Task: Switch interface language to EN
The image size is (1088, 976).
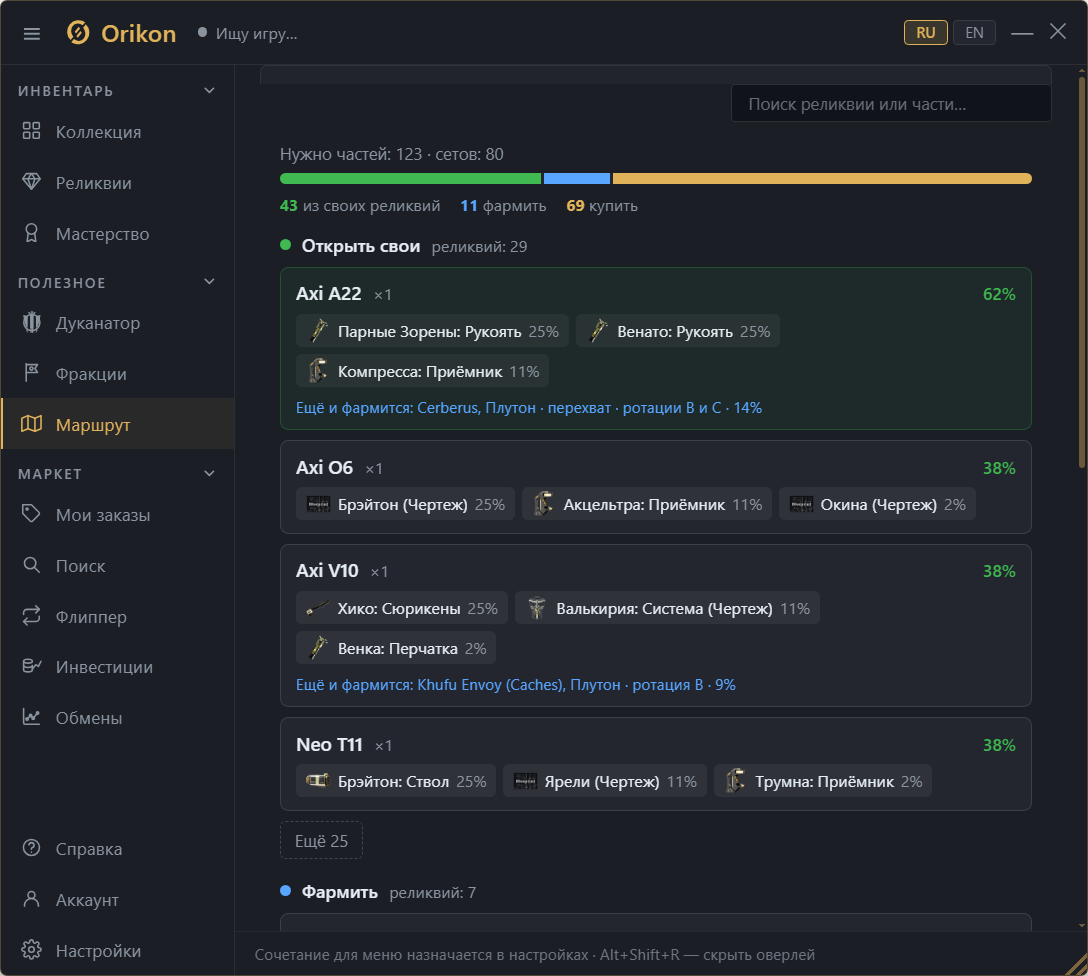Action: click(974, 33)
